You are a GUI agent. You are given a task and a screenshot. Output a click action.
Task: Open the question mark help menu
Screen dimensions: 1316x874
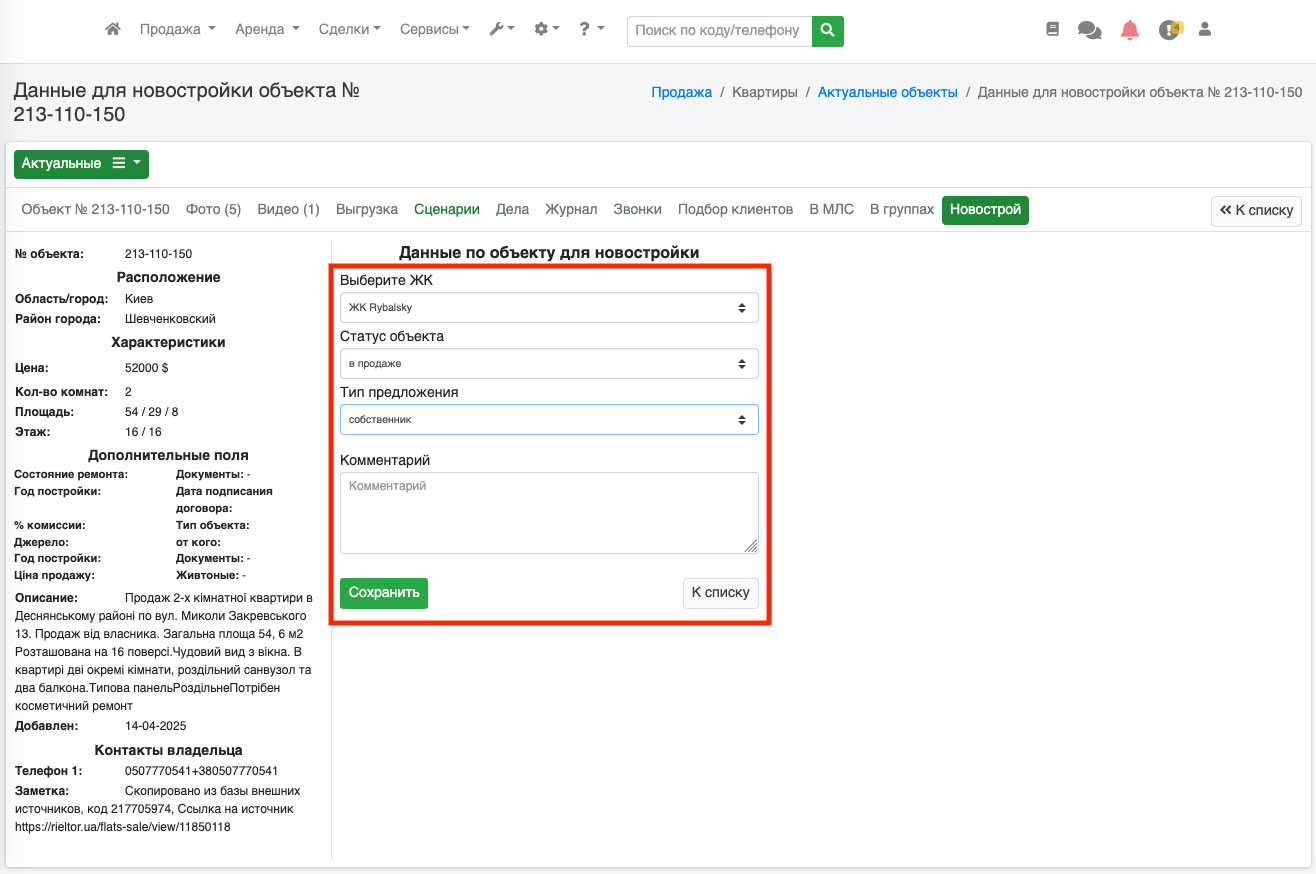point(591,30)
